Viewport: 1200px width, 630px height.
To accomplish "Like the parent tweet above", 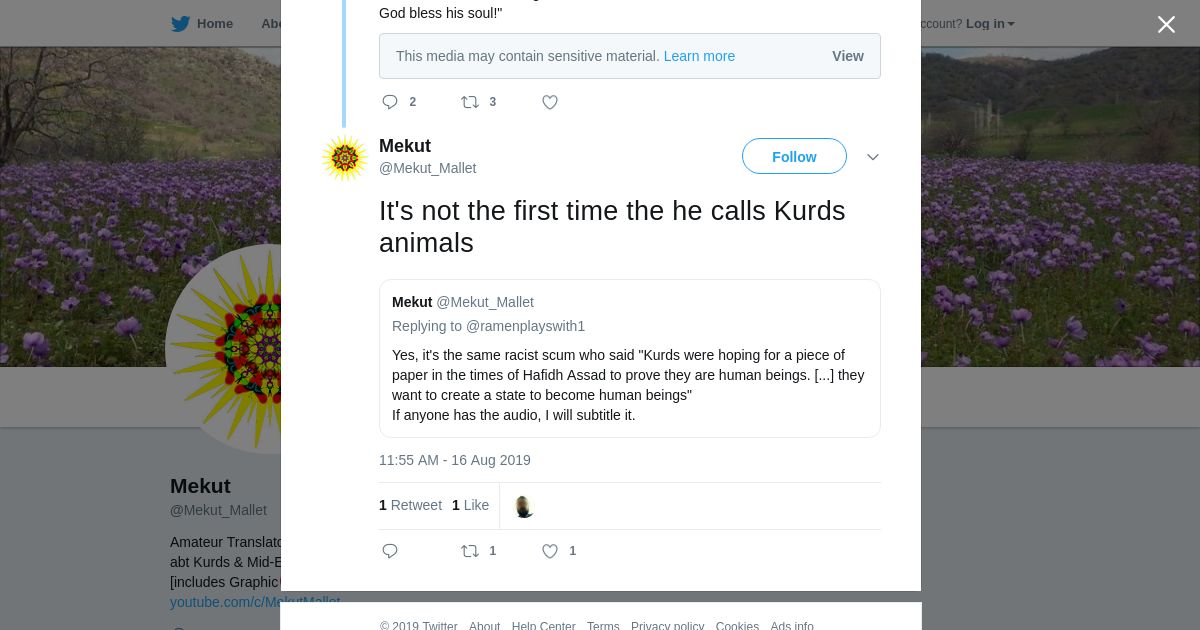I will [x=550, y=102].
